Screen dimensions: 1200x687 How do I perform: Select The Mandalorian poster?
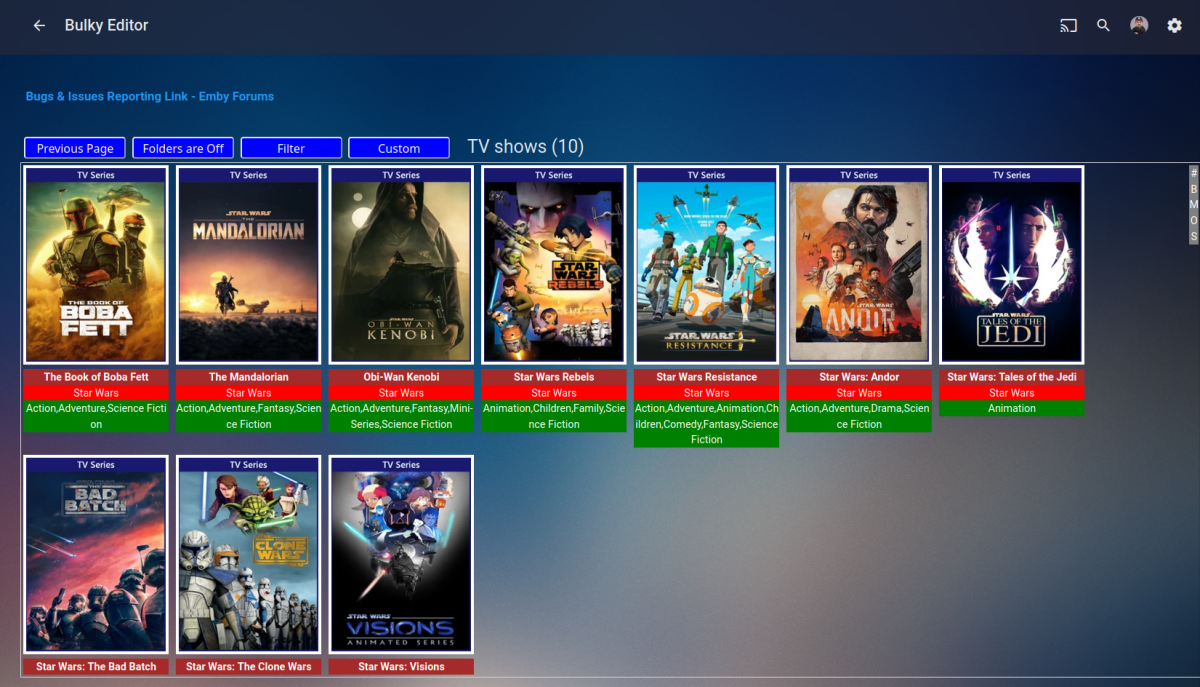pos(248,264)
